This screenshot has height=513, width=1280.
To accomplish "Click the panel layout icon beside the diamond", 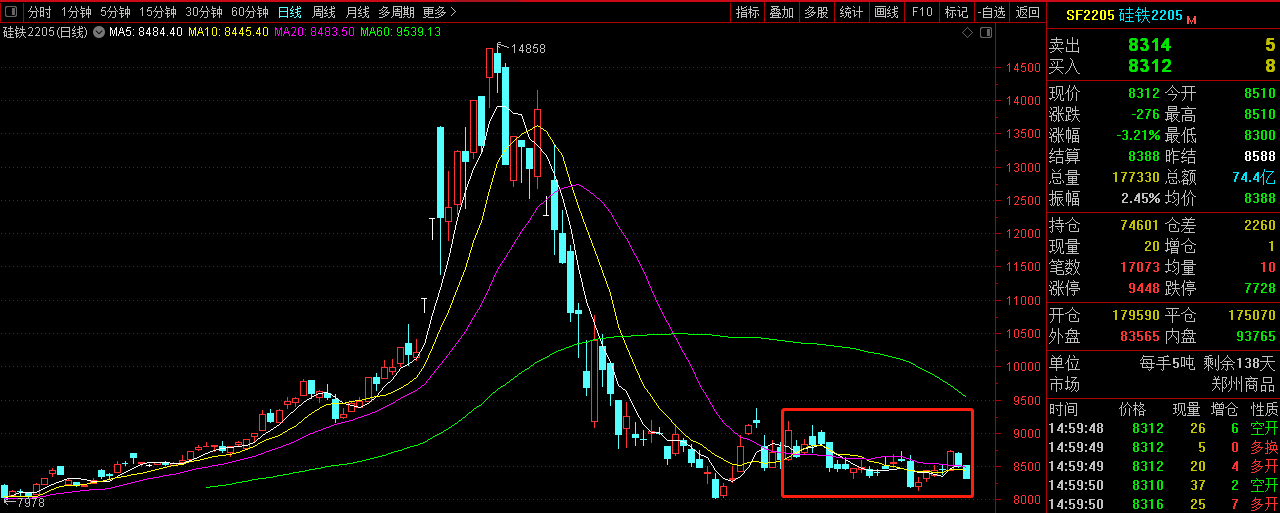I will point(986,33).
